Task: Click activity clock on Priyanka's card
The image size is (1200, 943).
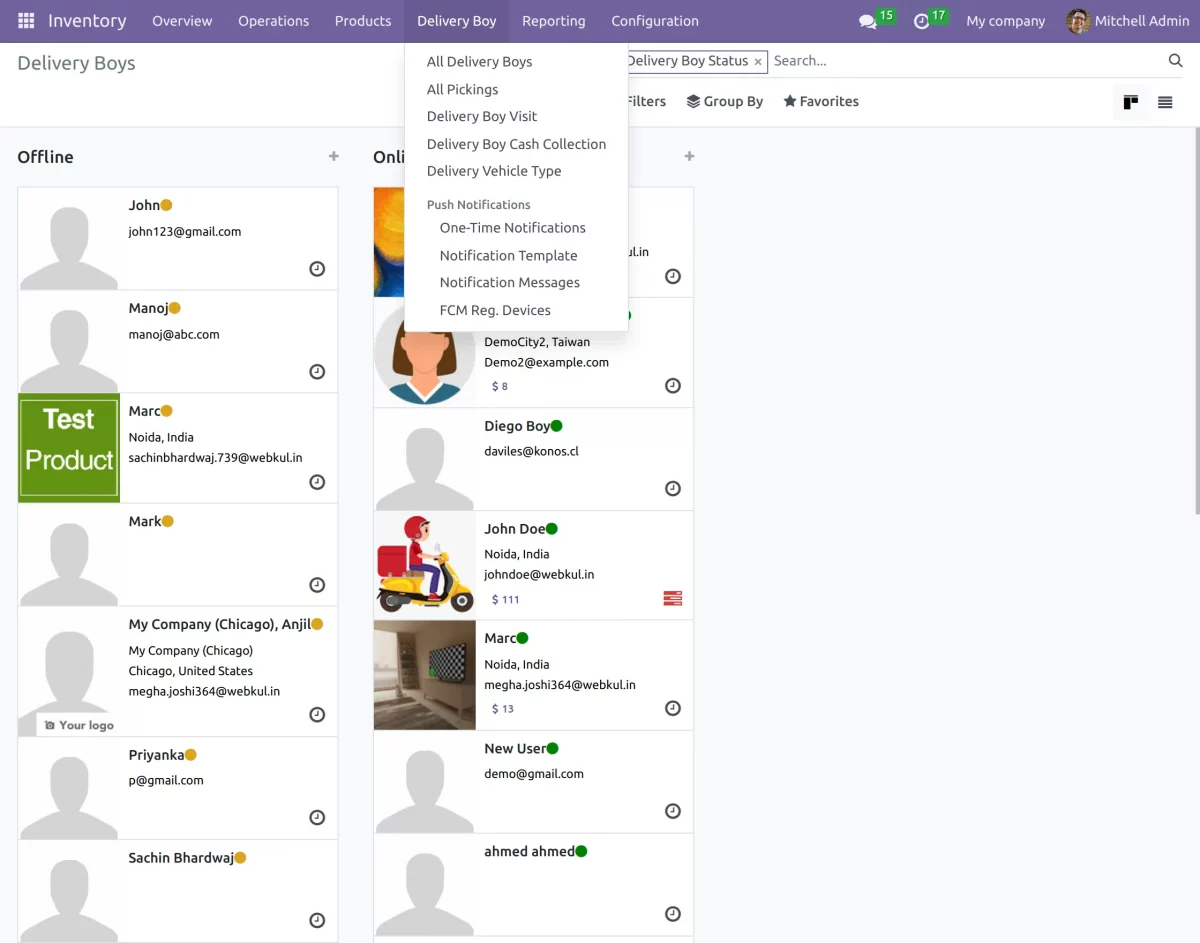Action: (317, 817)
